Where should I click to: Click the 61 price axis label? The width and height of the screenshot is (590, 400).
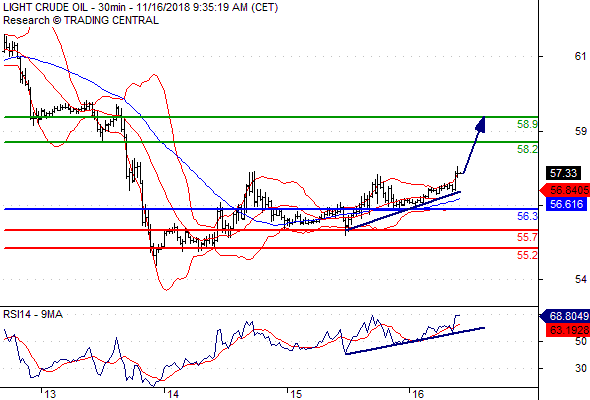580,56
